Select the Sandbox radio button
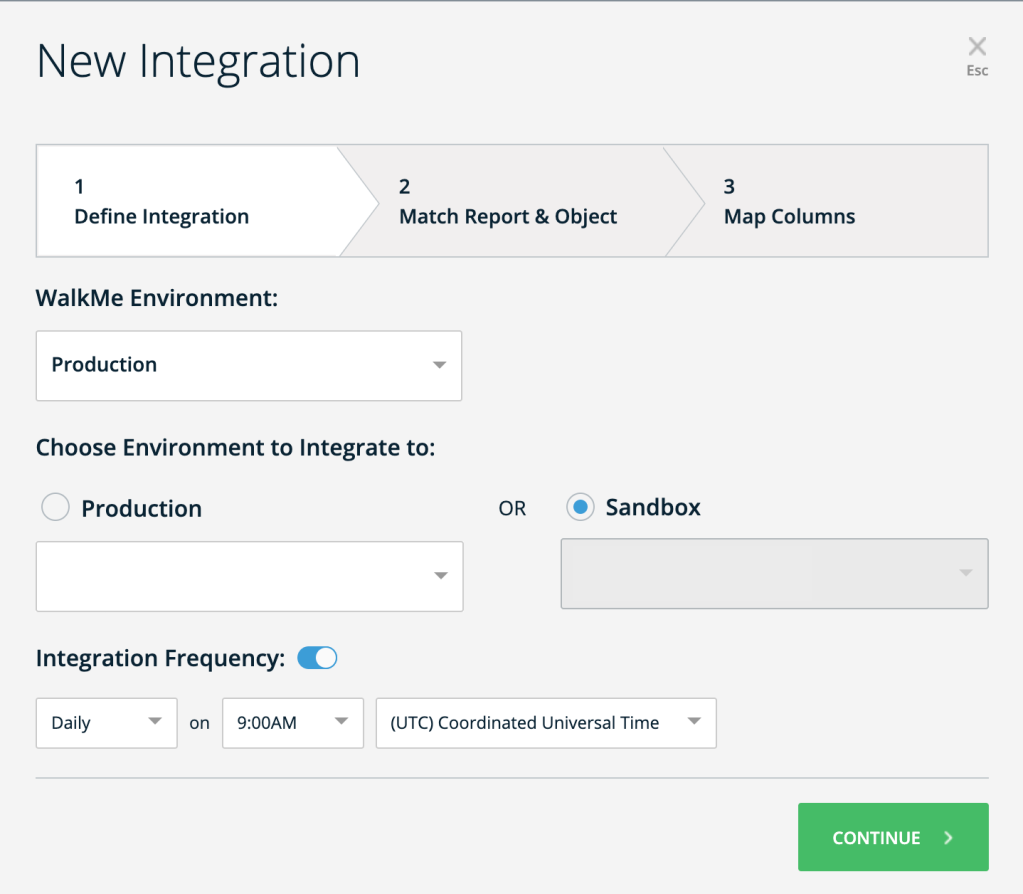 (580, 508)
